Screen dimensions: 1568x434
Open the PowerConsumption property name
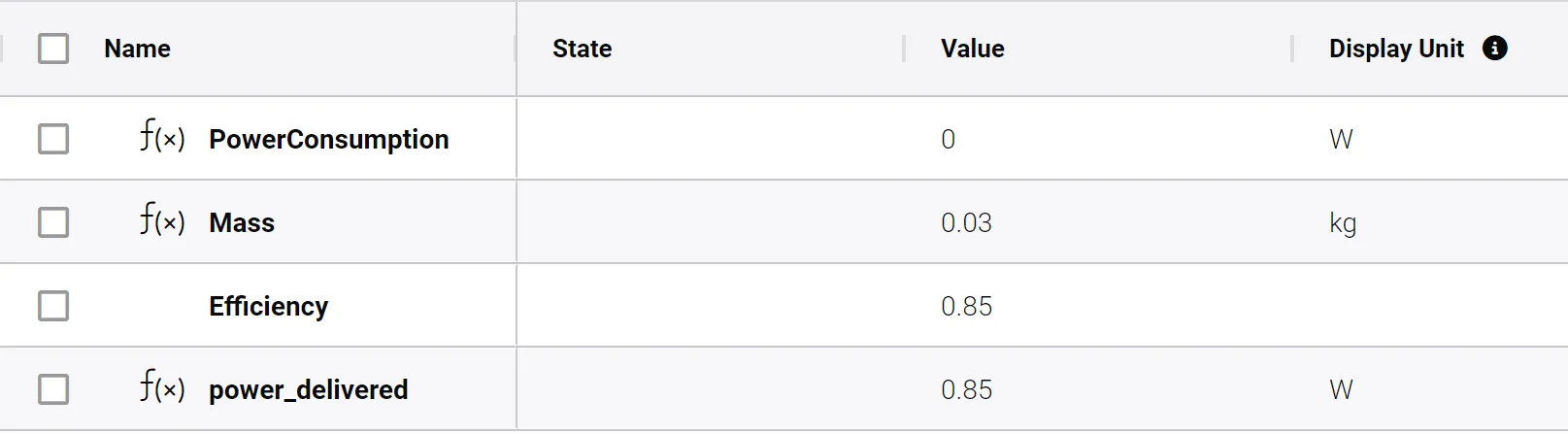click(328, 139)
